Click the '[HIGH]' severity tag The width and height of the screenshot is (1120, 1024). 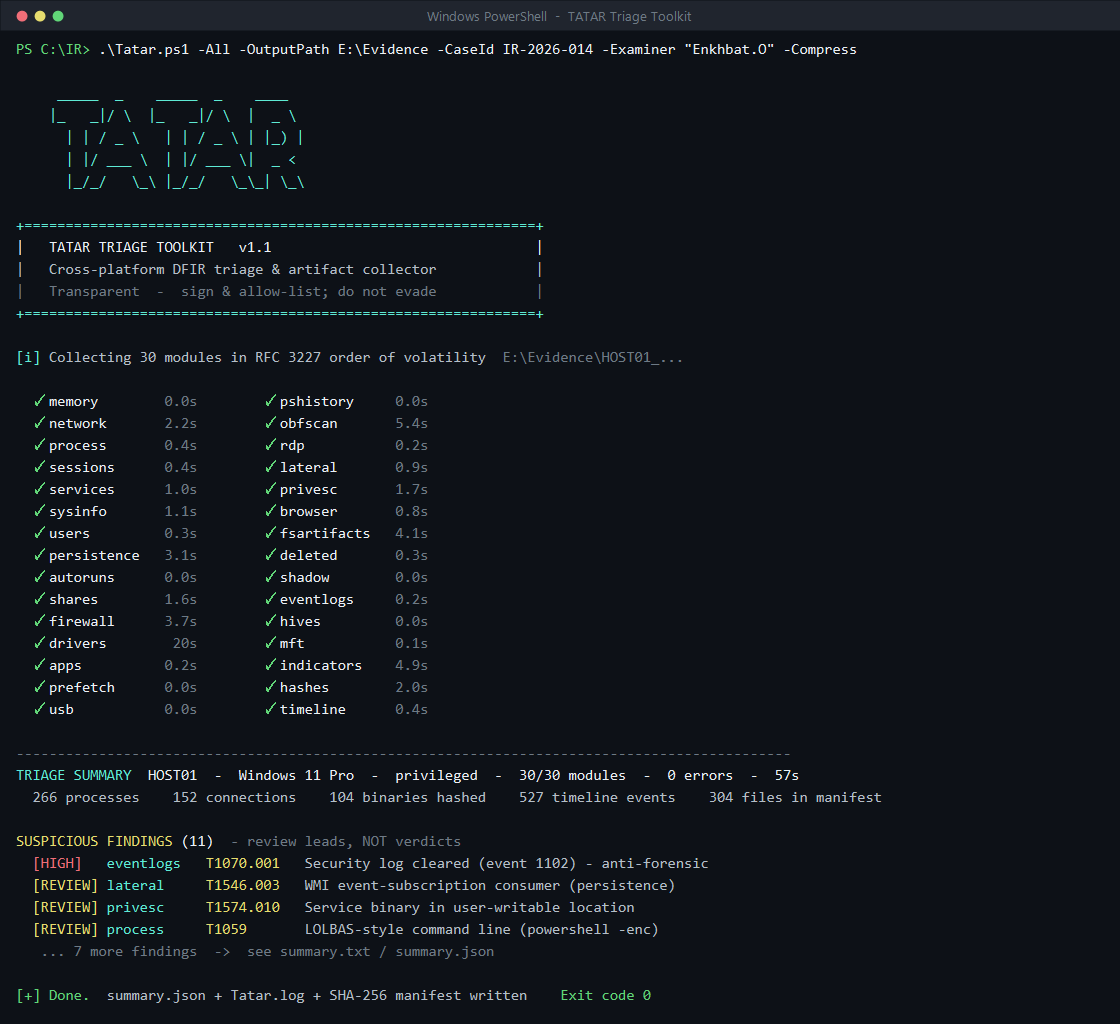tap(57, 863)
